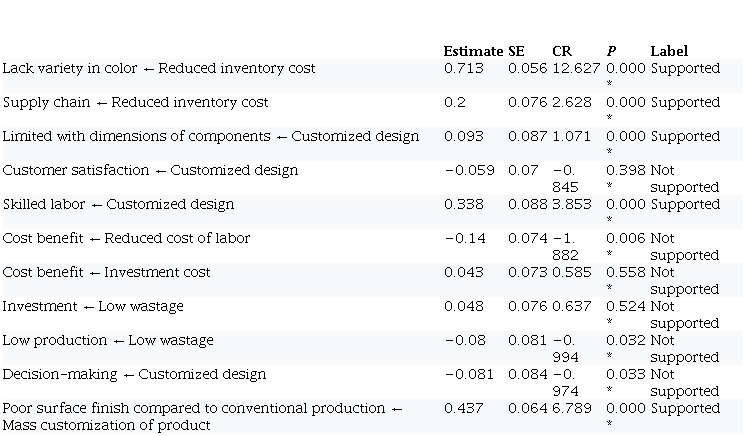Click the P column header

click(610, 51)
